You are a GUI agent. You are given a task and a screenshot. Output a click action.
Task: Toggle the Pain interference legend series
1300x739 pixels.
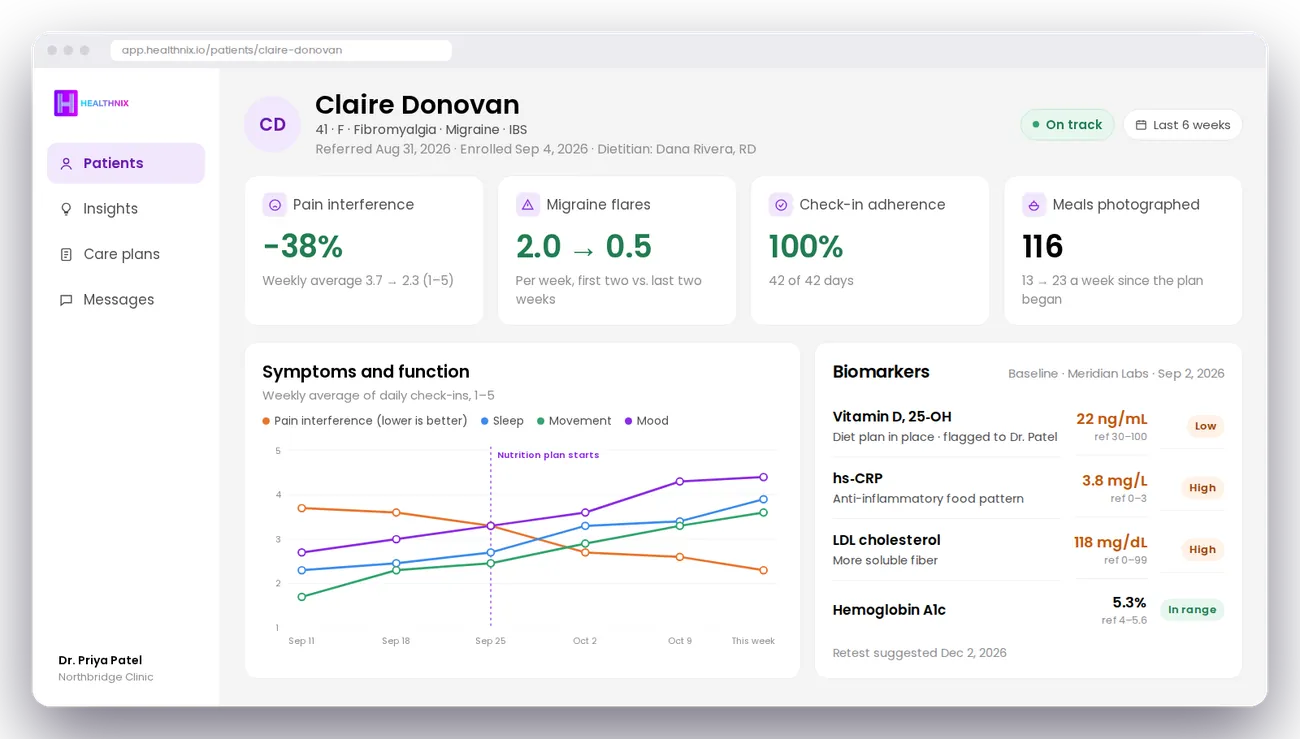pyautogui.click(x=365, y=421)
